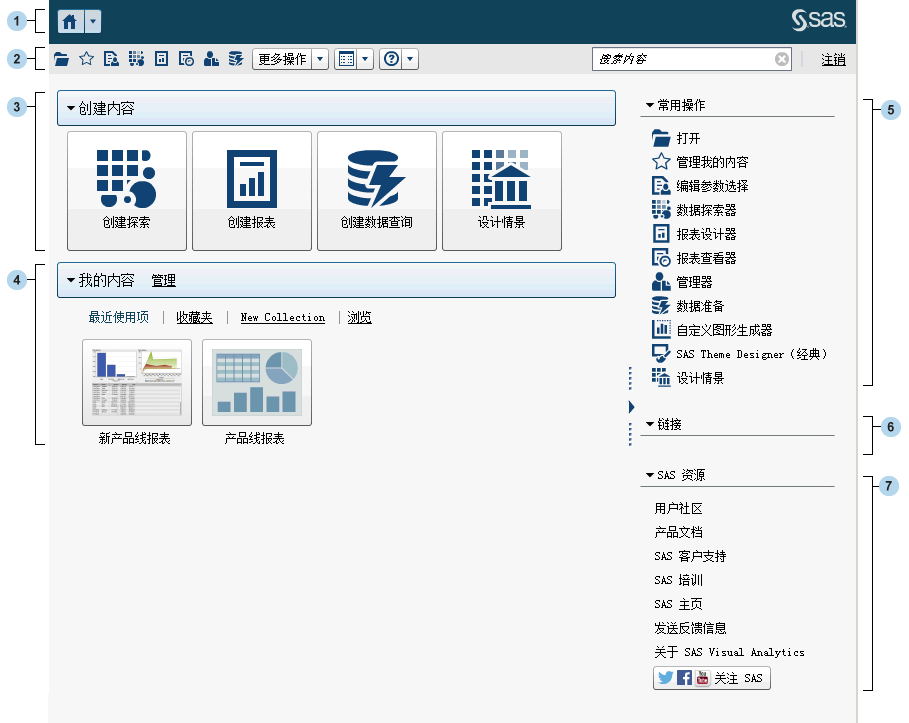Click the 创建探索 tile icon
This screenshot has width=909, height=723.
point(126,179)
